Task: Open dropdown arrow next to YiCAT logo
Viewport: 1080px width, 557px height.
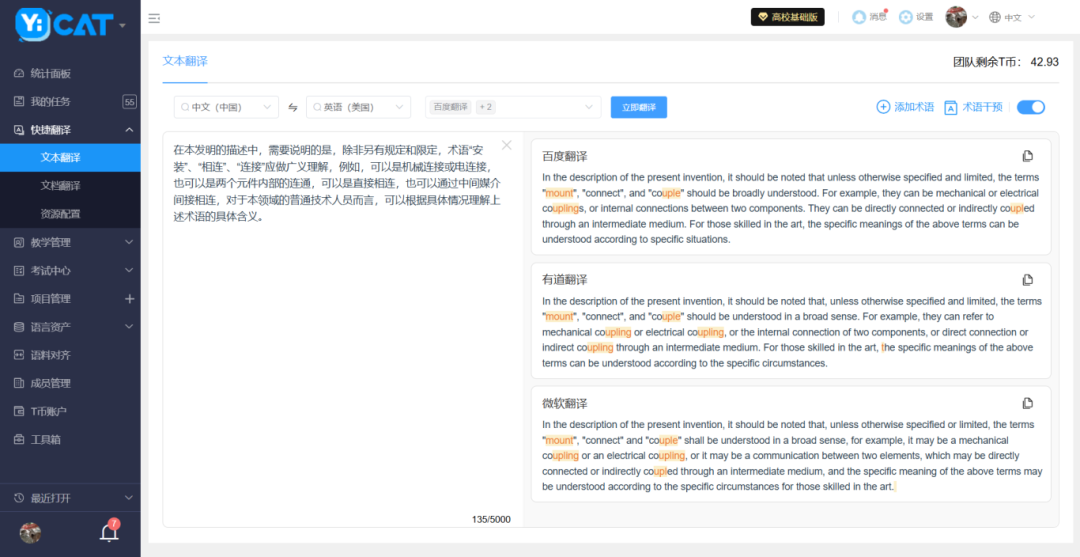Action: (123, 25)
